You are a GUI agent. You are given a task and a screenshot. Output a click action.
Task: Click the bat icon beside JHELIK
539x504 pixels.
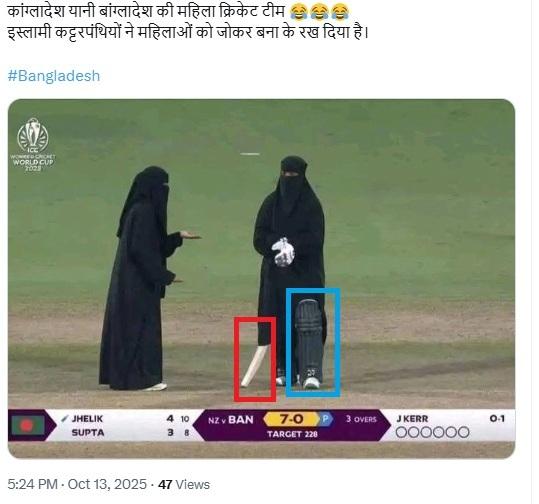click(x=64, y=419)
